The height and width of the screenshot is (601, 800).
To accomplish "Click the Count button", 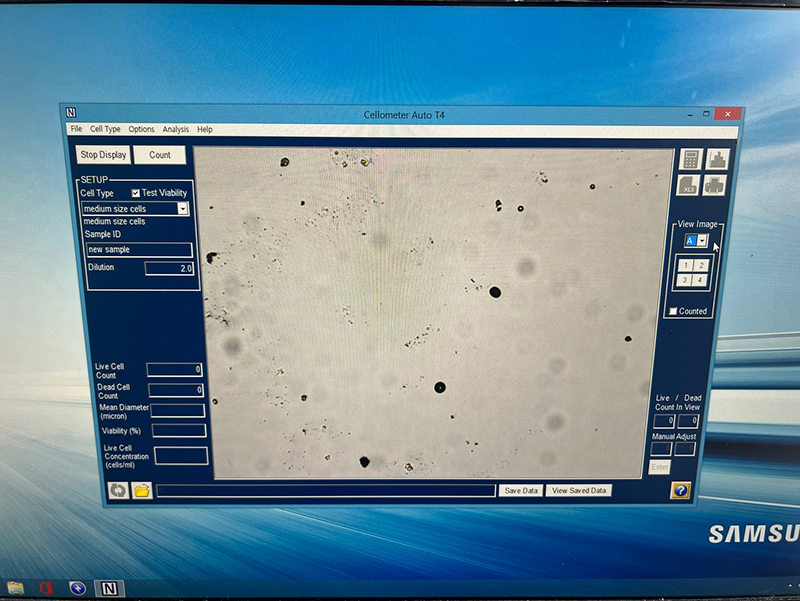I will coord(160,155).
